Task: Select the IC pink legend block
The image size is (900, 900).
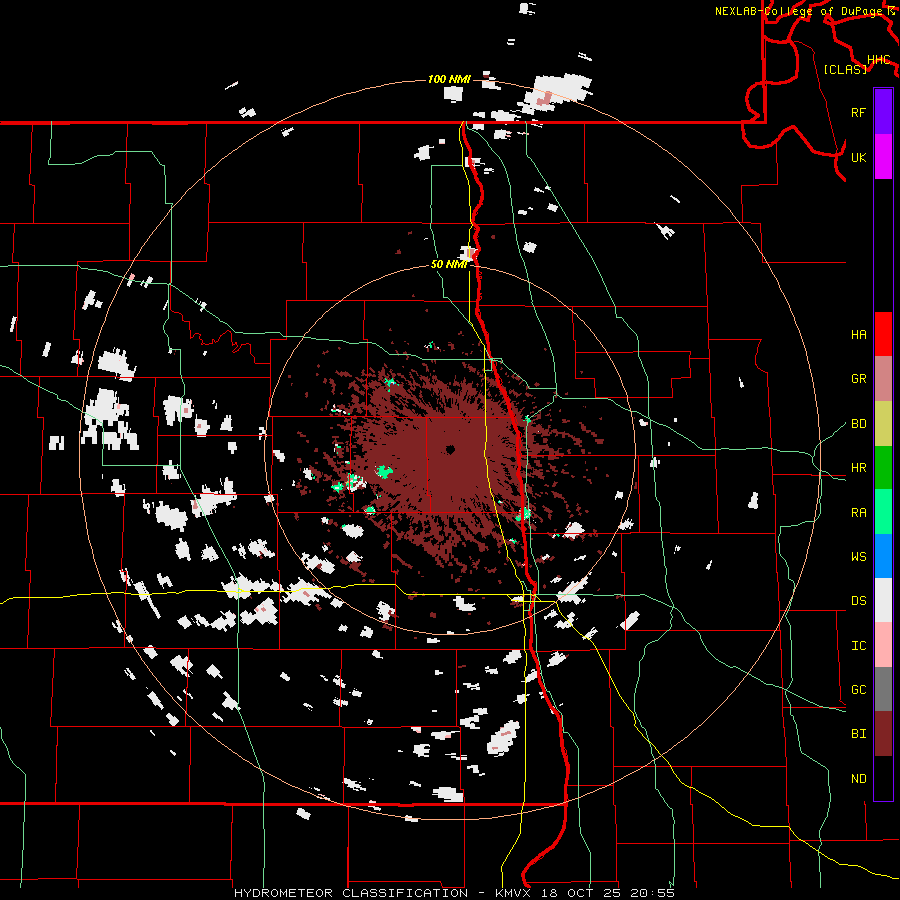Action: [883, 645]
